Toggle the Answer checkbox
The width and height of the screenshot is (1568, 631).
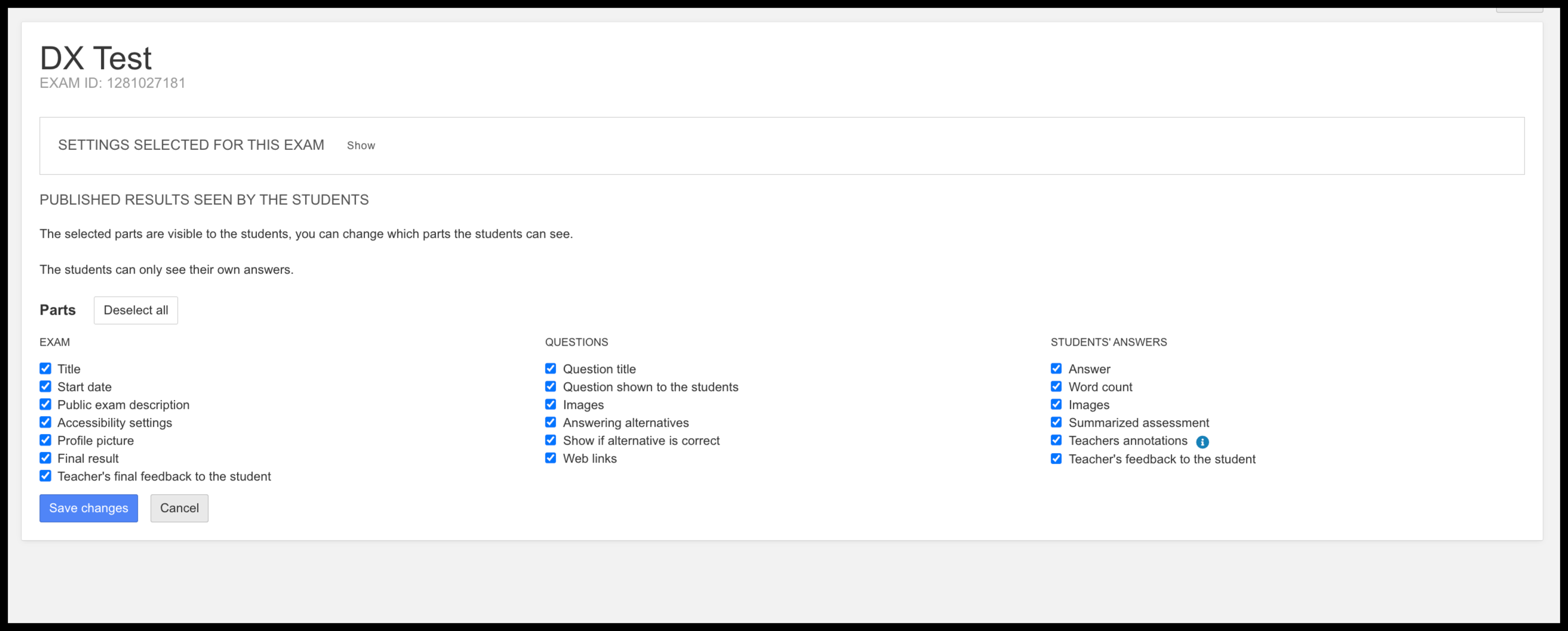pyautogui.click(x=1056, y=368)
